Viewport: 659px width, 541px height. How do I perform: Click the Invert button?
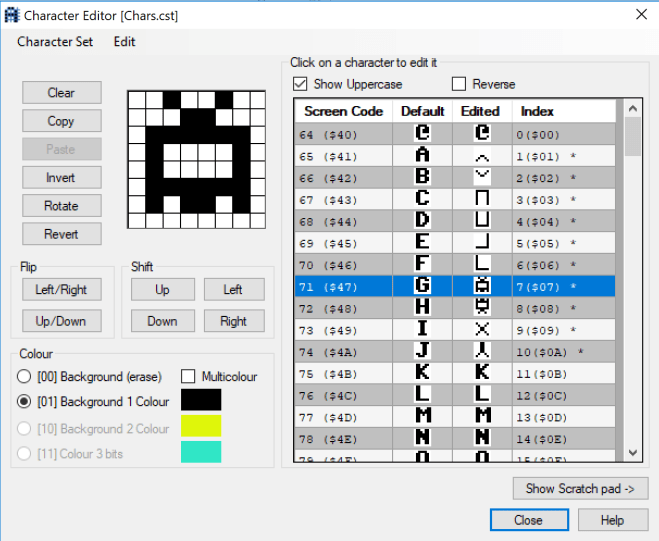coord(62,177)
